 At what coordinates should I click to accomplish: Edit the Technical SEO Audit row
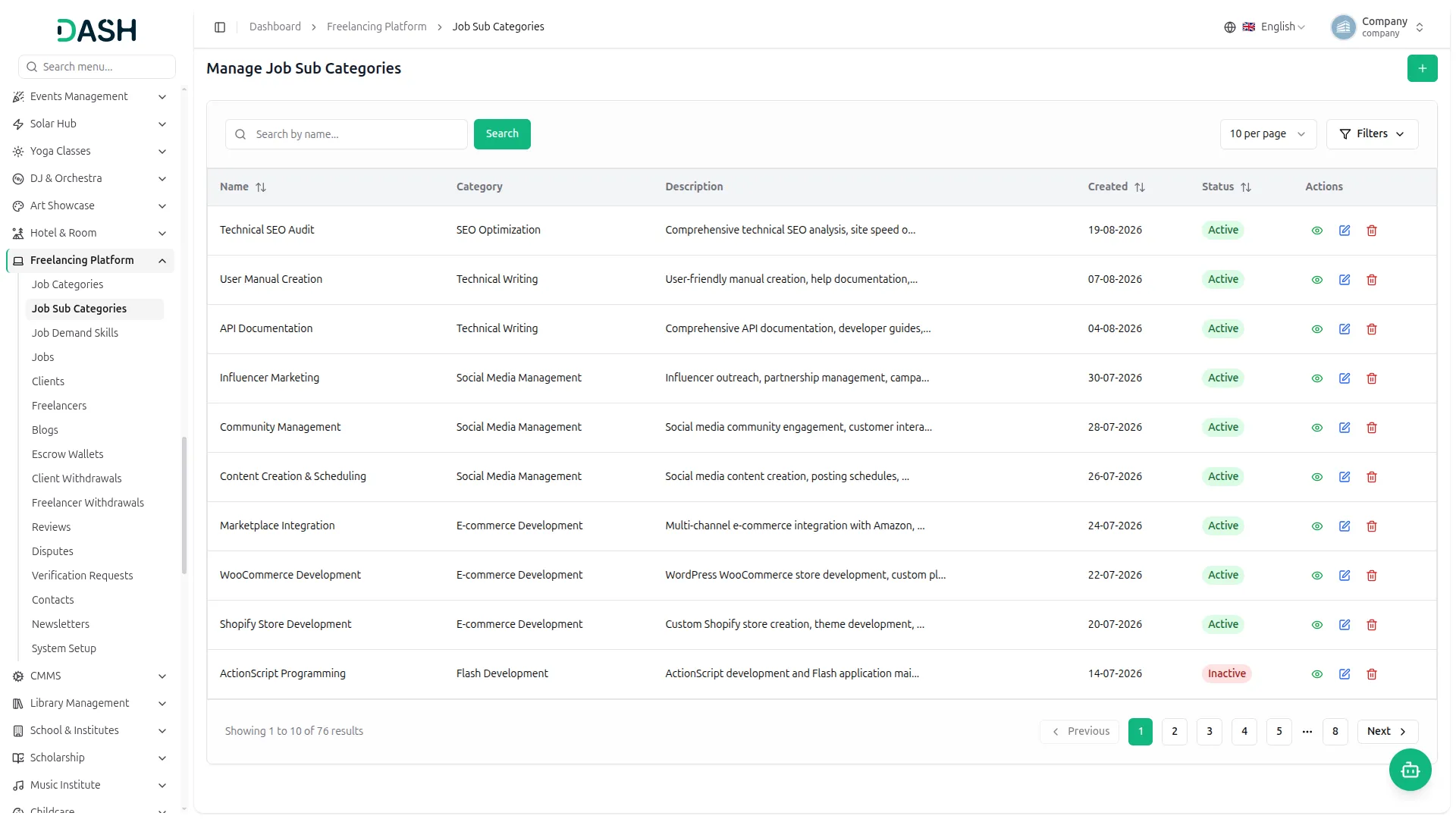pyautogui.click(x=1344, y=231)
